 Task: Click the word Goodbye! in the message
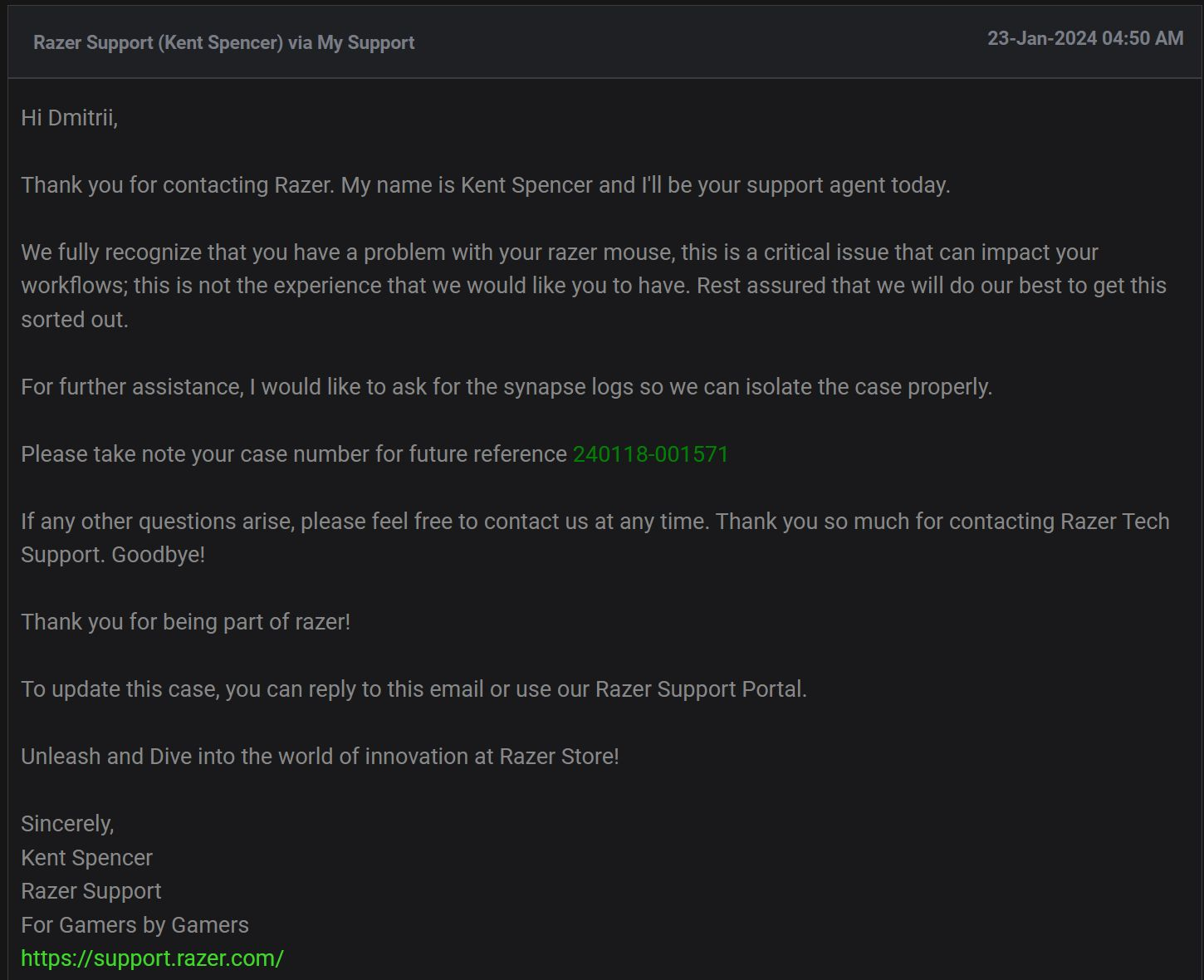click(158, 555)
